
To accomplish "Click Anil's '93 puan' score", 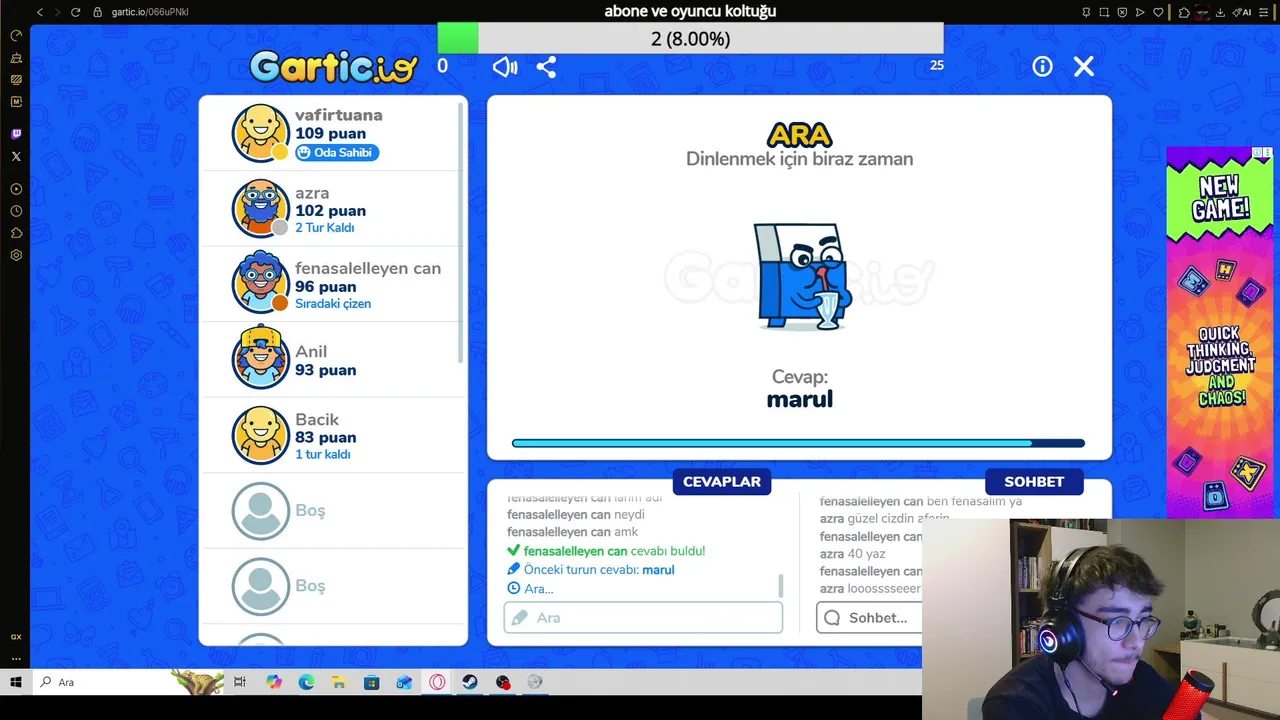I will (x=325, y=370).
